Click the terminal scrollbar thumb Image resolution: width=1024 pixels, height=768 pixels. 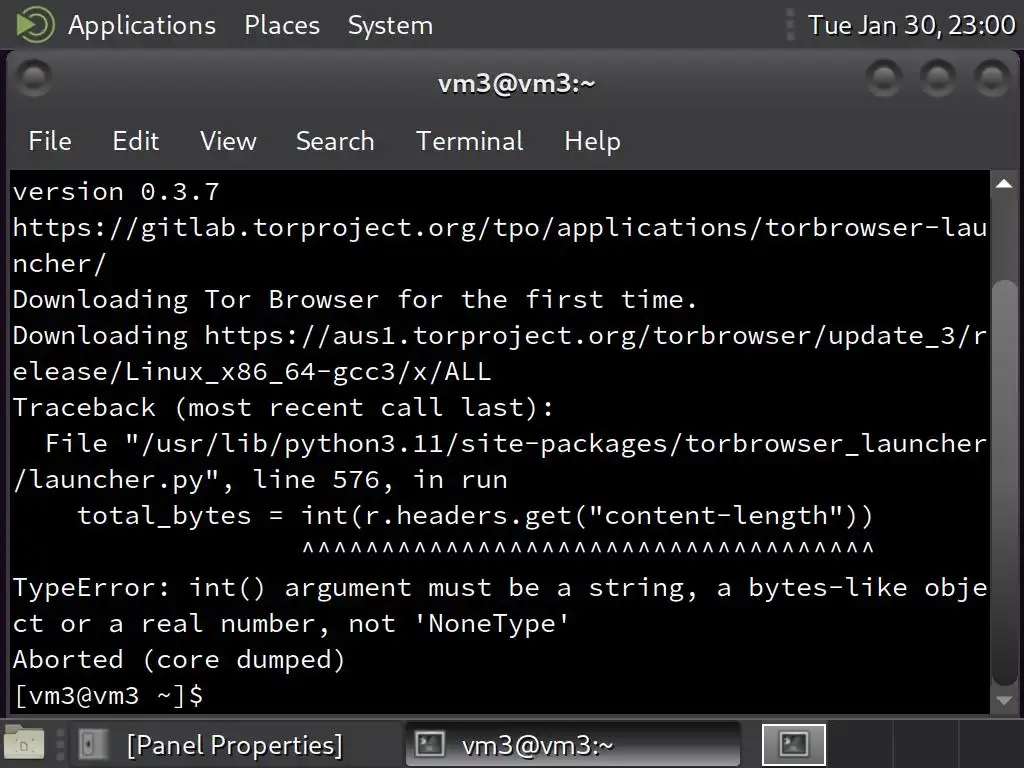pos(1003,480)
